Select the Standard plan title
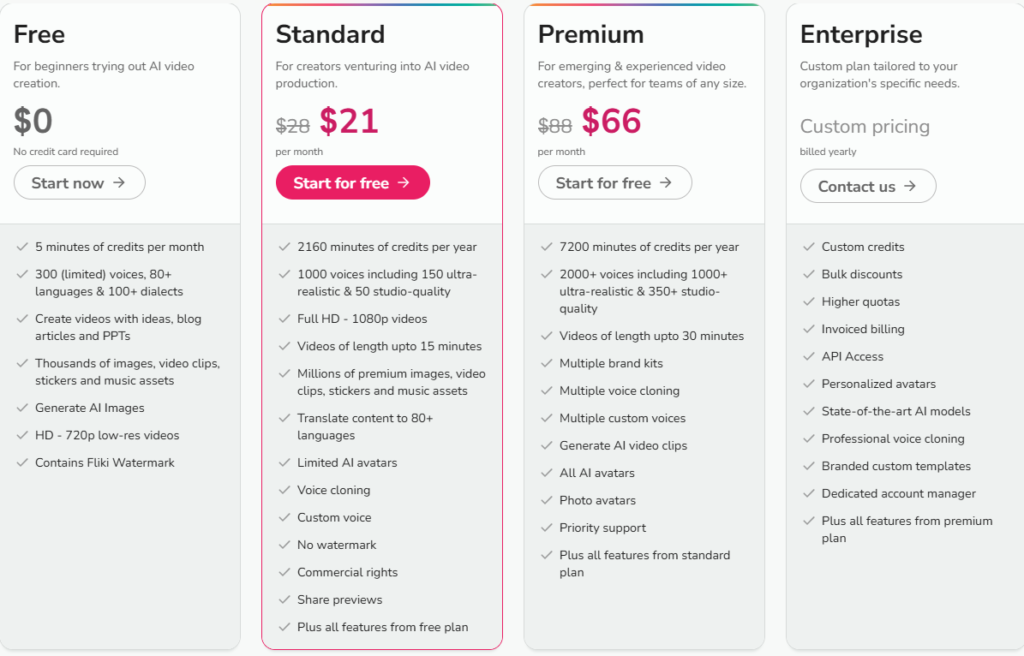Screen dimensions: 1024x656 pos(330,34)
